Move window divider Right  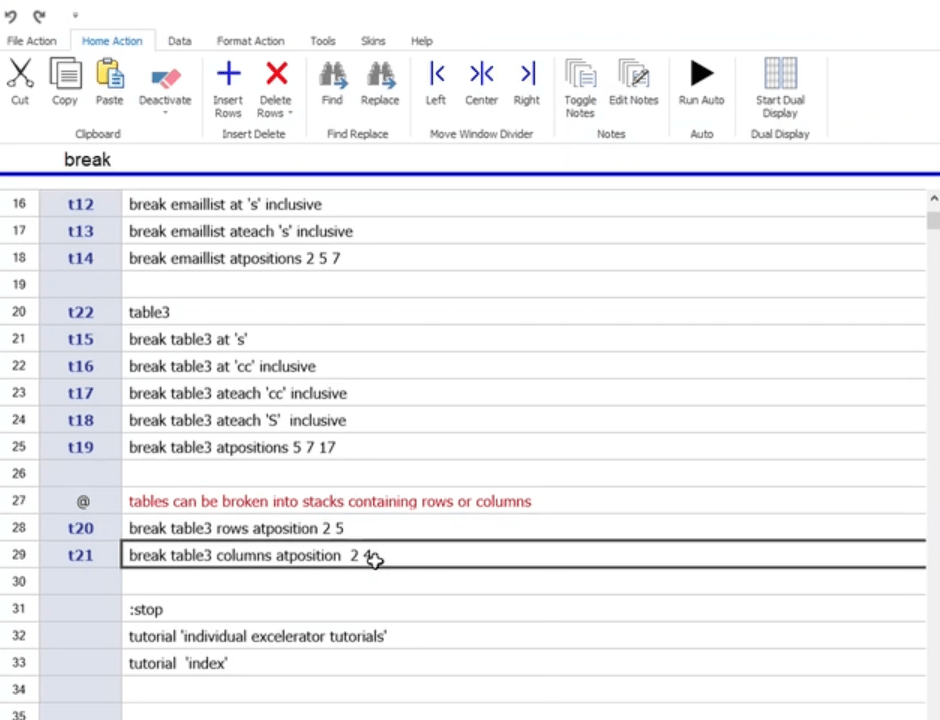[527, 75]
